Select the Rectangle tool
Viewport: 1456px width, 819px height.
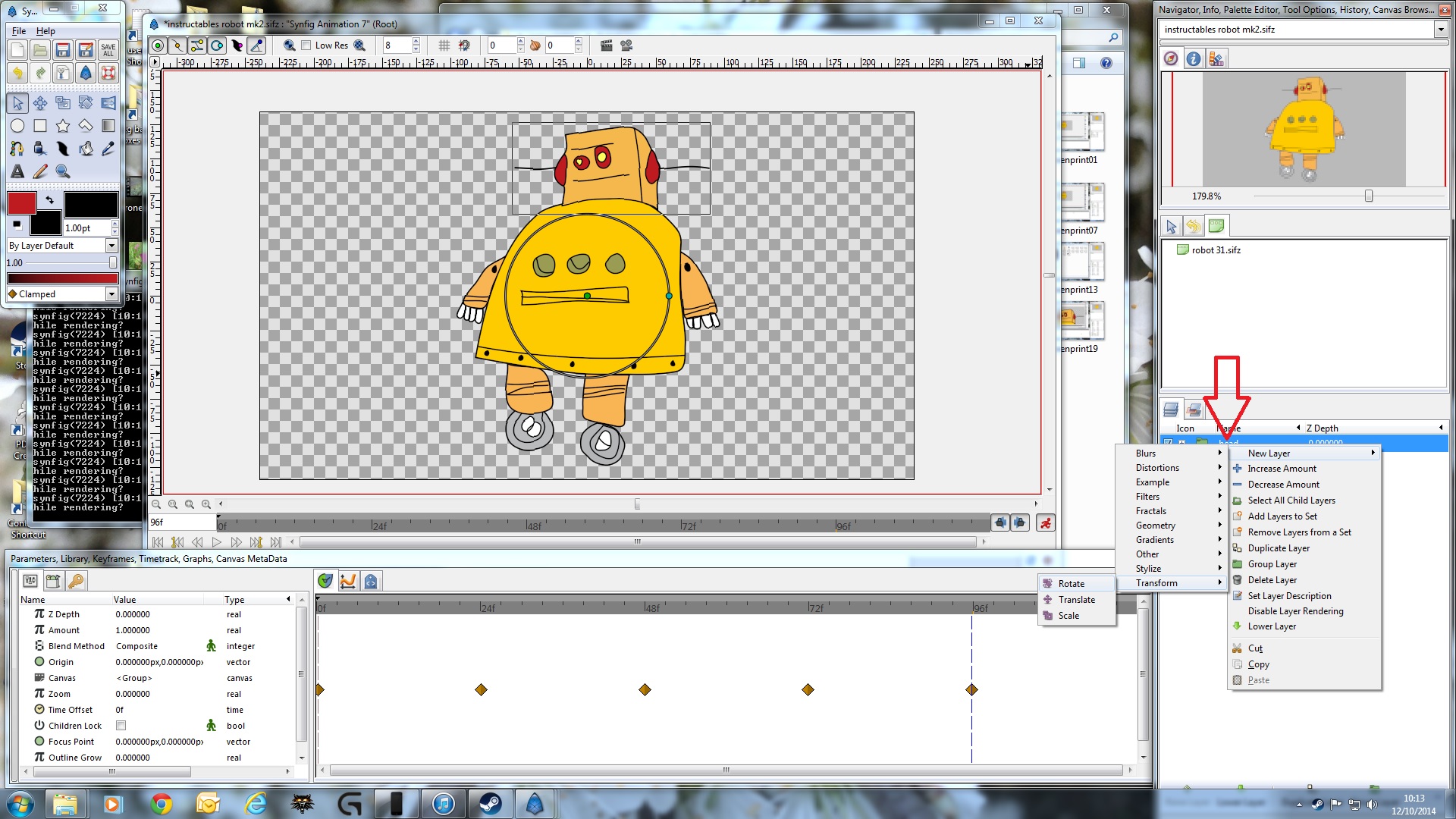40,126
